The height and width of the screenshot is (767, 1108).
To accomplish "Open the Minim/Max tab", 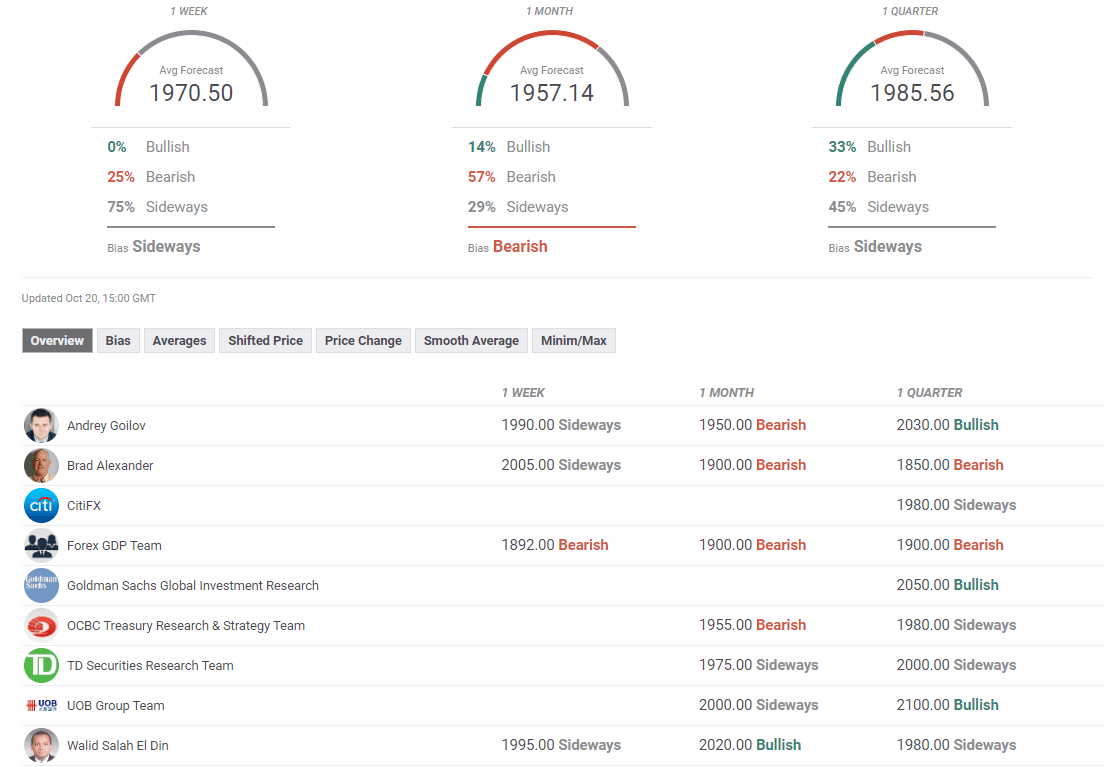I will [x=573, y=341].
